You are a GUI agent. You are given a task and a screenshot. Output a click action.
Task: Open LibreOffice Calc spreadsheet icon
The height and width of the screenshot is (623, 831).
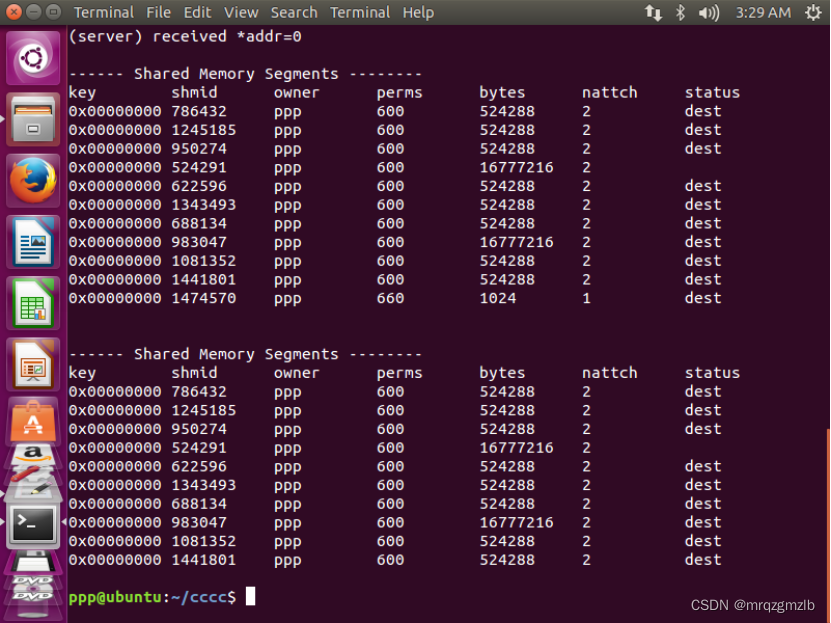(33, 303)
